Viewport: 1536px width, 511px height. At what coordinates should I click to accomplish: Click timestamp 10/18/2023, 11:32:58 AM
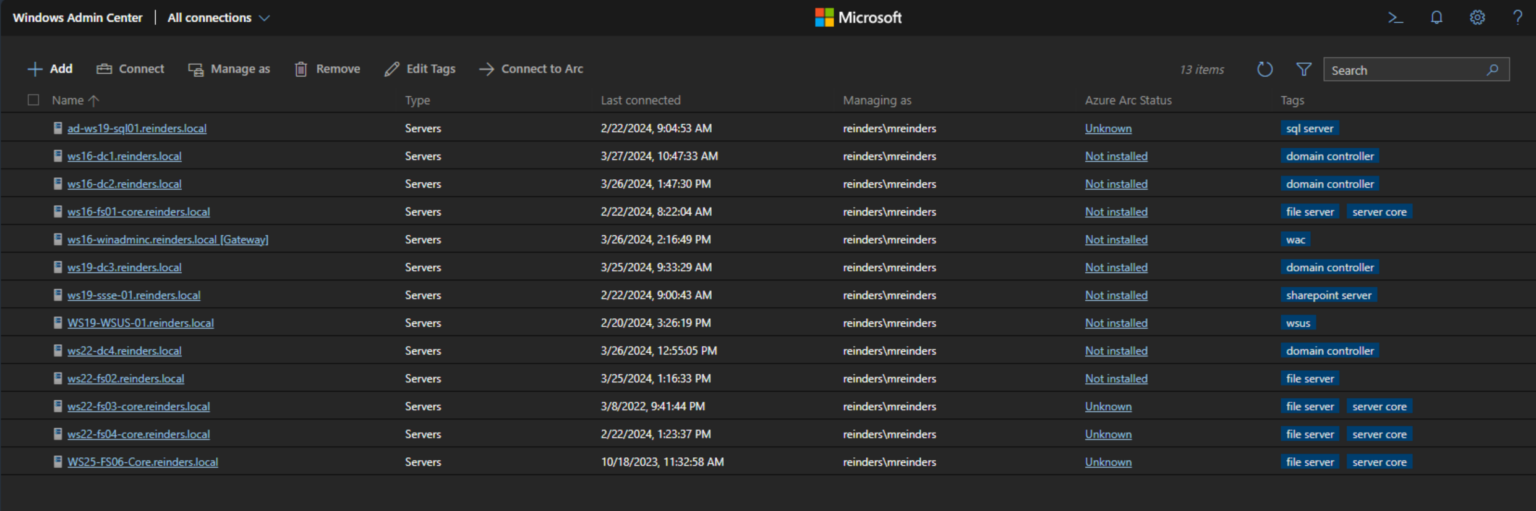point(662,462)
